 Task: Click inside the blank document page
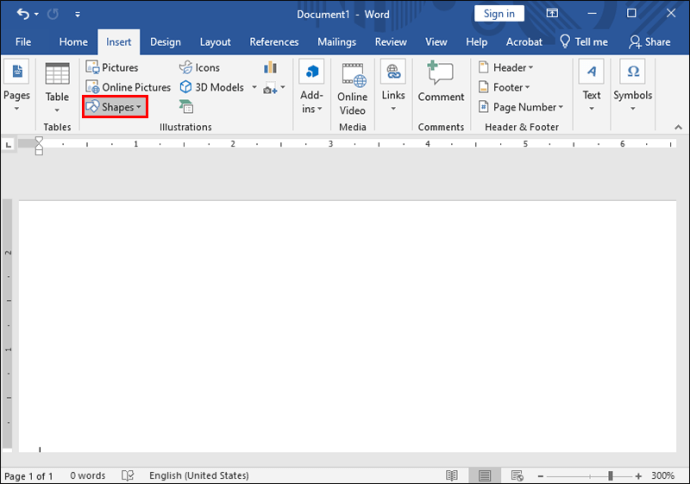pos(348,326)
